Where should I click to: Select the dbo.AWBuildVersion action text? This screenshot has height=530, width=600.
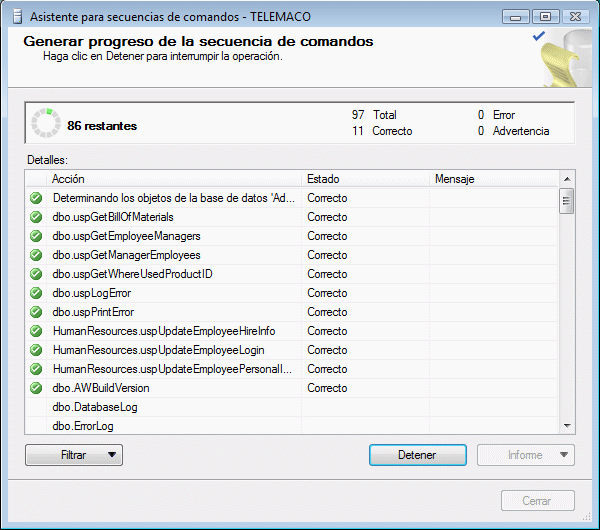[x=101, y=388]
